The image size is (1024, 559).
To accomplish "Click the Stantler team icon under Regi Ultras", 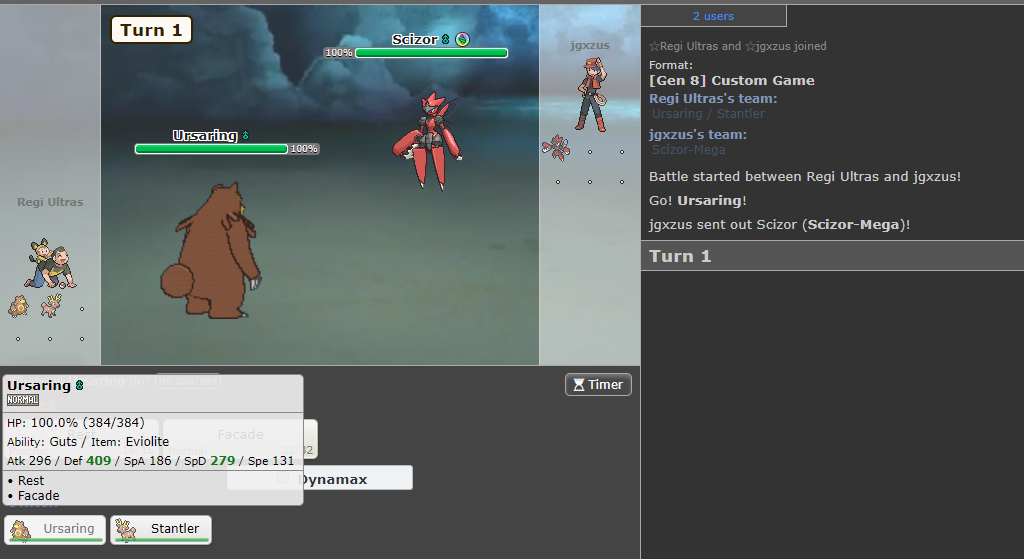I will [x=50, y=306].
